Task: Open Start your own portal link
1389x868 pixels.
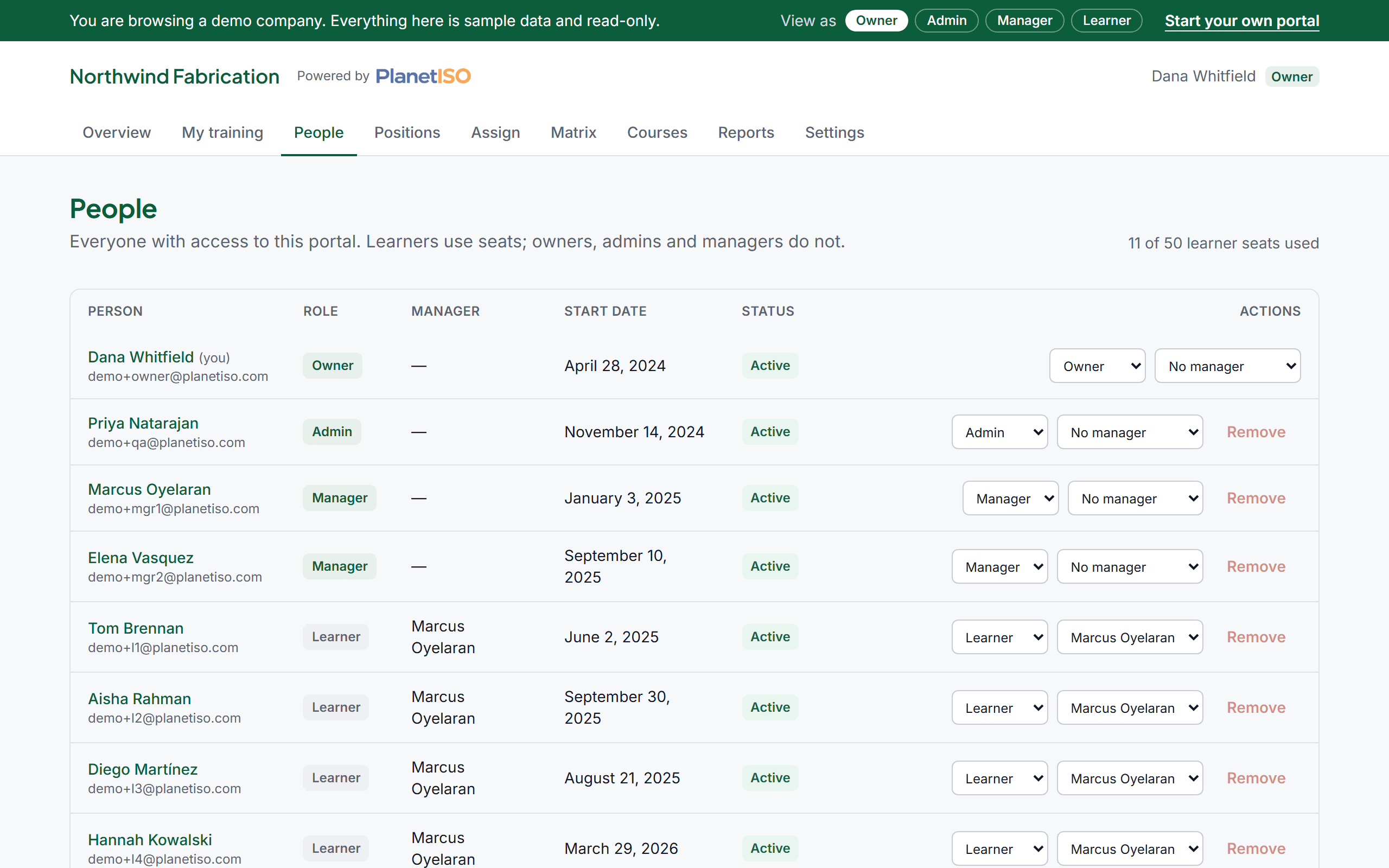Action: click(1241, 21)
